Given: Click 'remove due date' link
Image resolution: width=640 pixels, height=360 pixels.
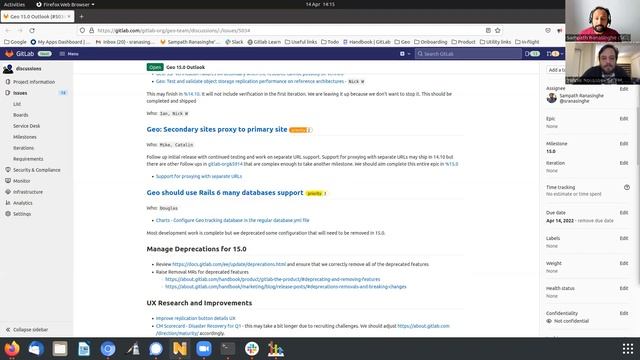Looking at the screenshot, I should pyautogui.click(x=596, y=221).
